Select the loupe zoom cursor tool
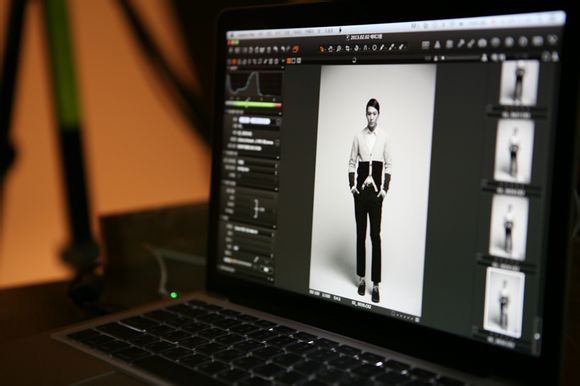Screen dimensions: 580x386 pos(339,49)
